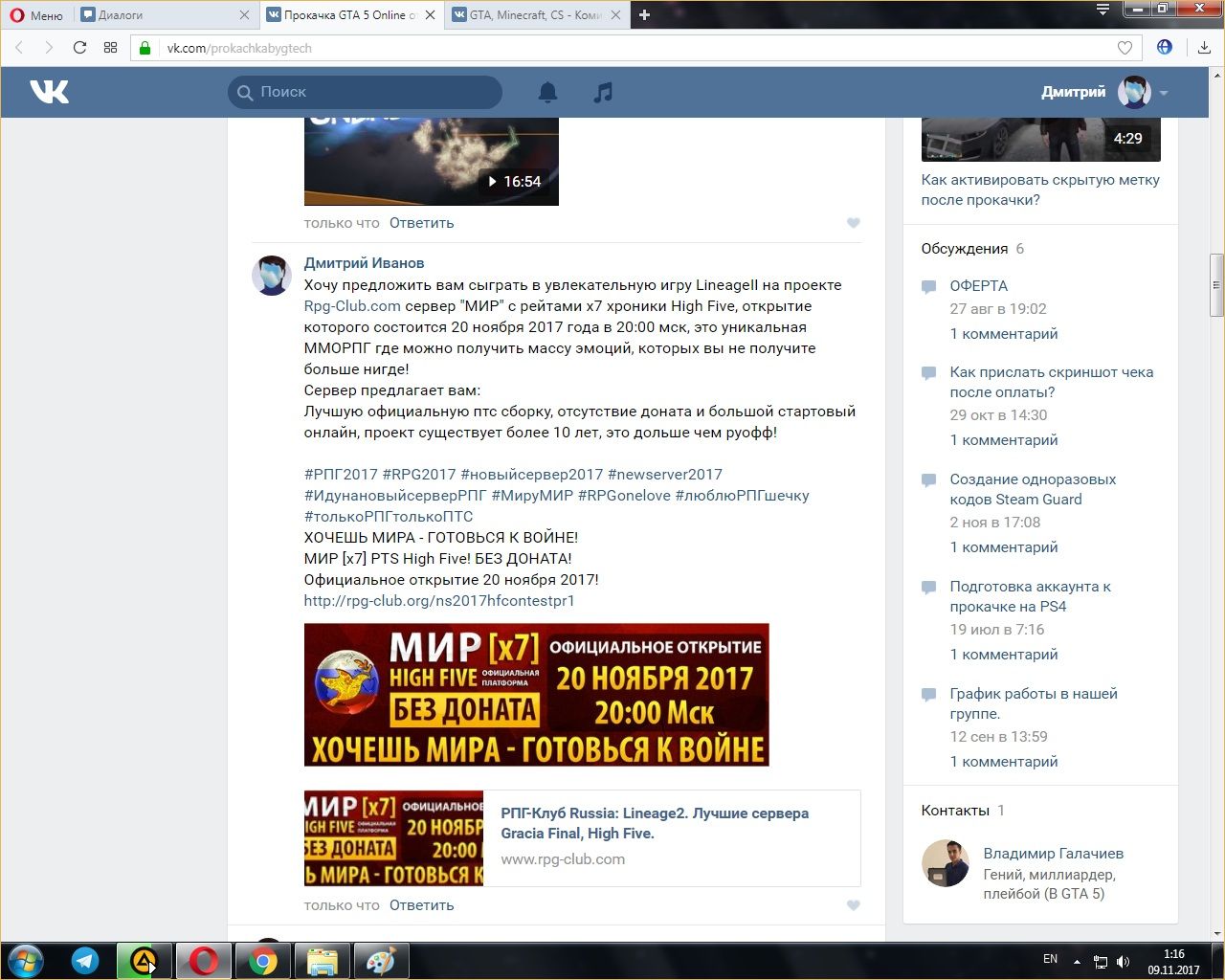The height and width of the screenshot is (980, 1225).
Task: Like the 16:54 video comment heart
Action: tap(854, 223)
